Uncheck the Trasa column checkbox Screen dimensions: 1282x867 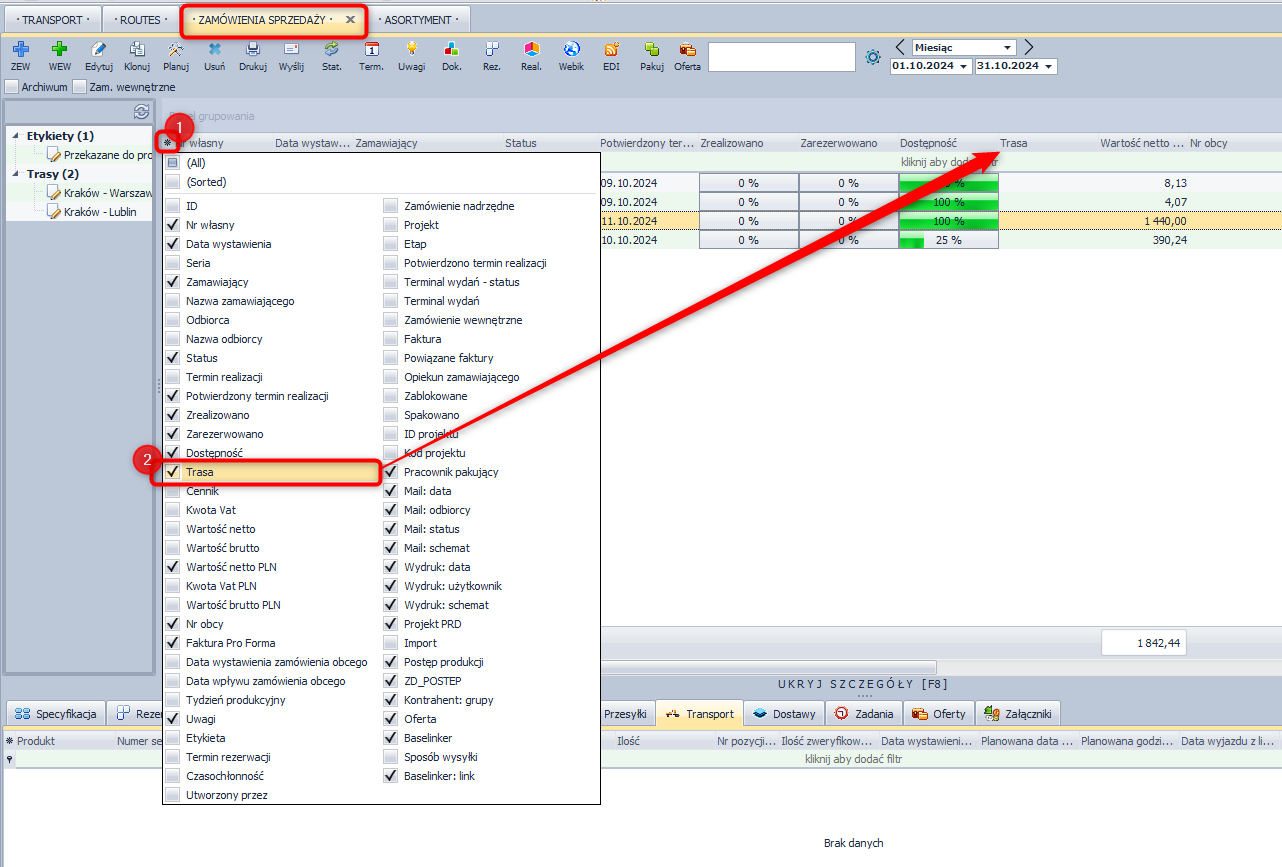coord(173,472)
